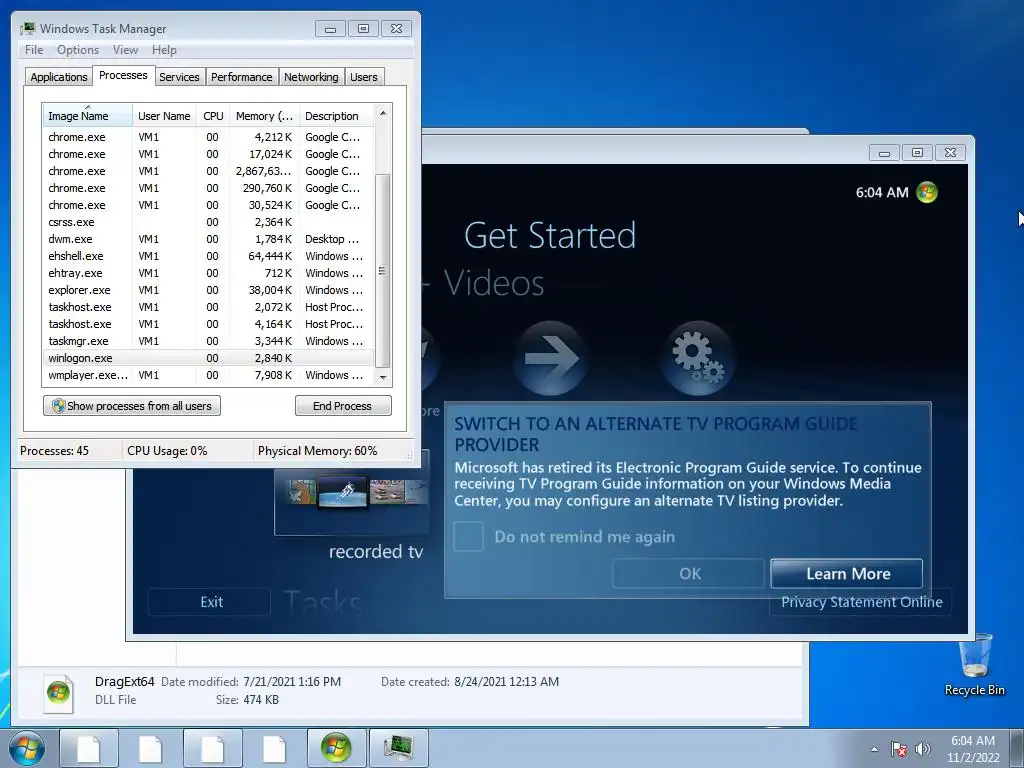Open the Help menu in Task Manager
Screen dimensions: 1024x768
click(164, 50)
